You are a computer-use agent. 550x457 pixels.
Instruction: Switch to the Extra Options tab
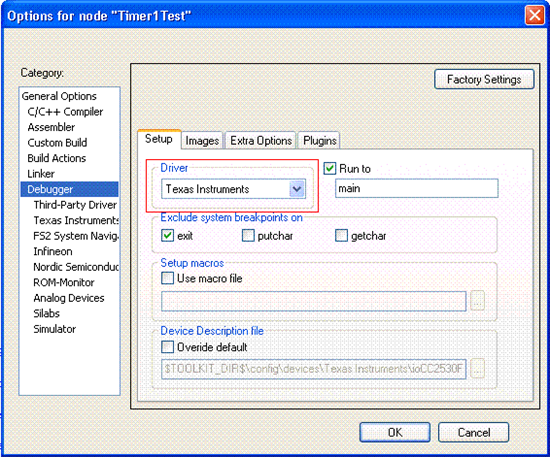(x=261, y=141)
